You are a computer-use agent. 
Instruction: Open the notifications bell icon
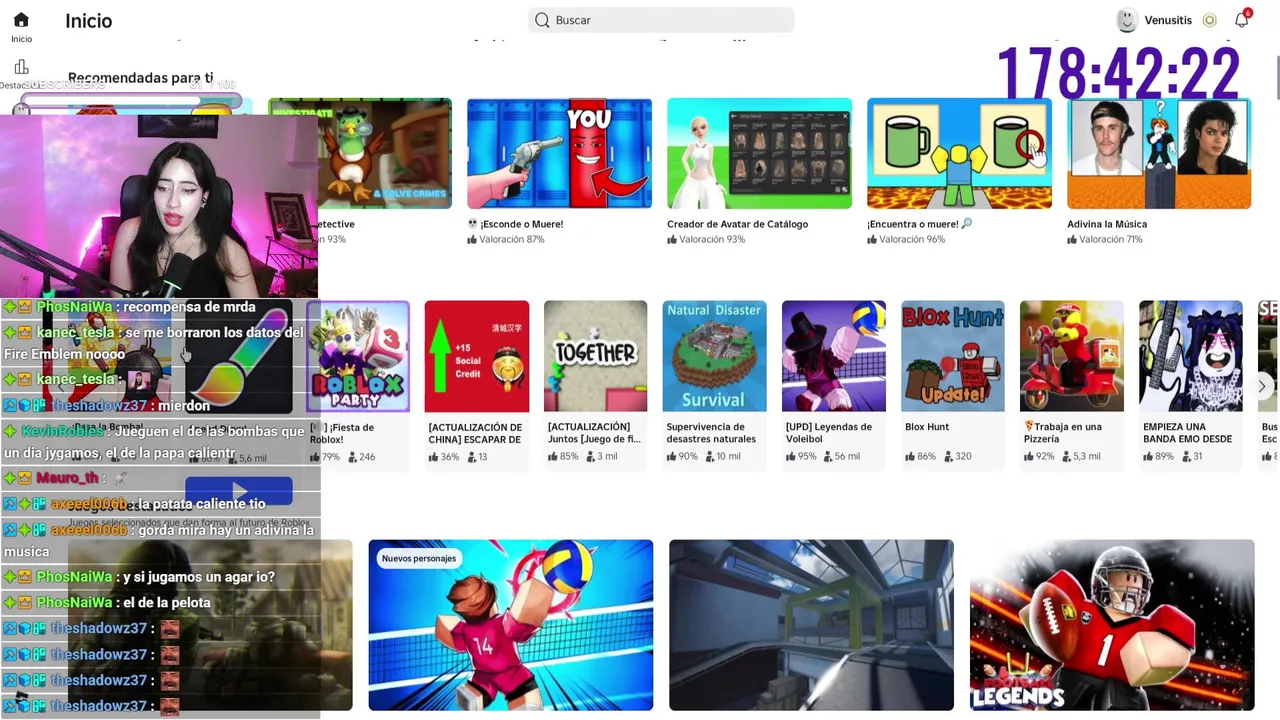(1241, 20)
